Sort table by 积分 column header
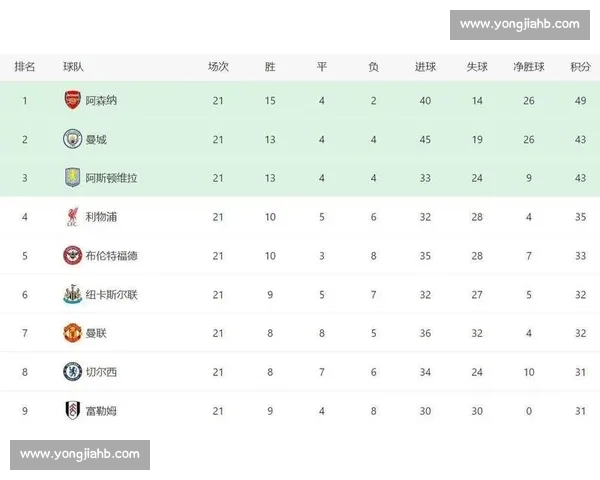Screen dimensions: 600x480 (580, 67)
